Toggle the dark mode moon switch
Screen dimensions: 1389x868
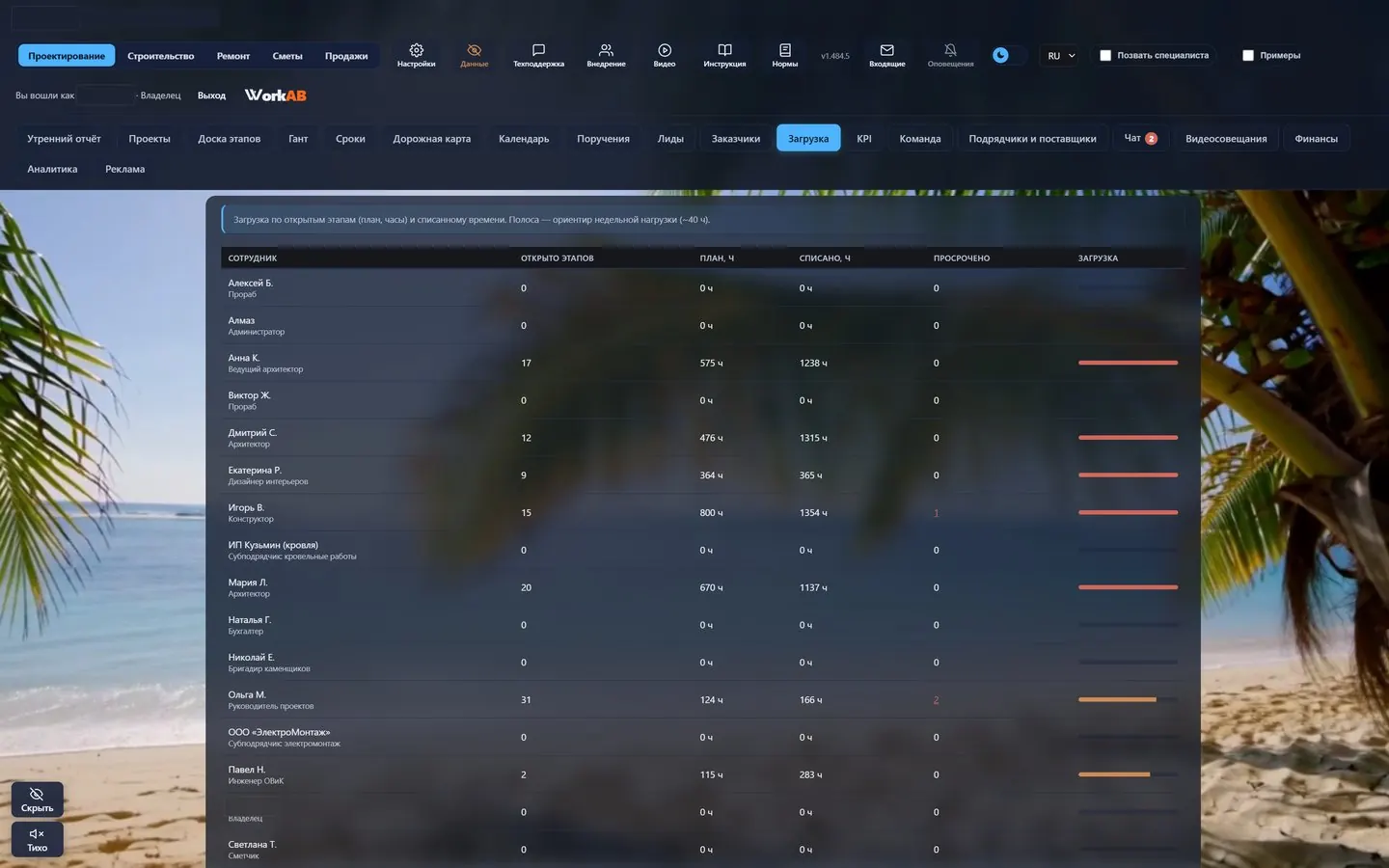[1007, 56]
